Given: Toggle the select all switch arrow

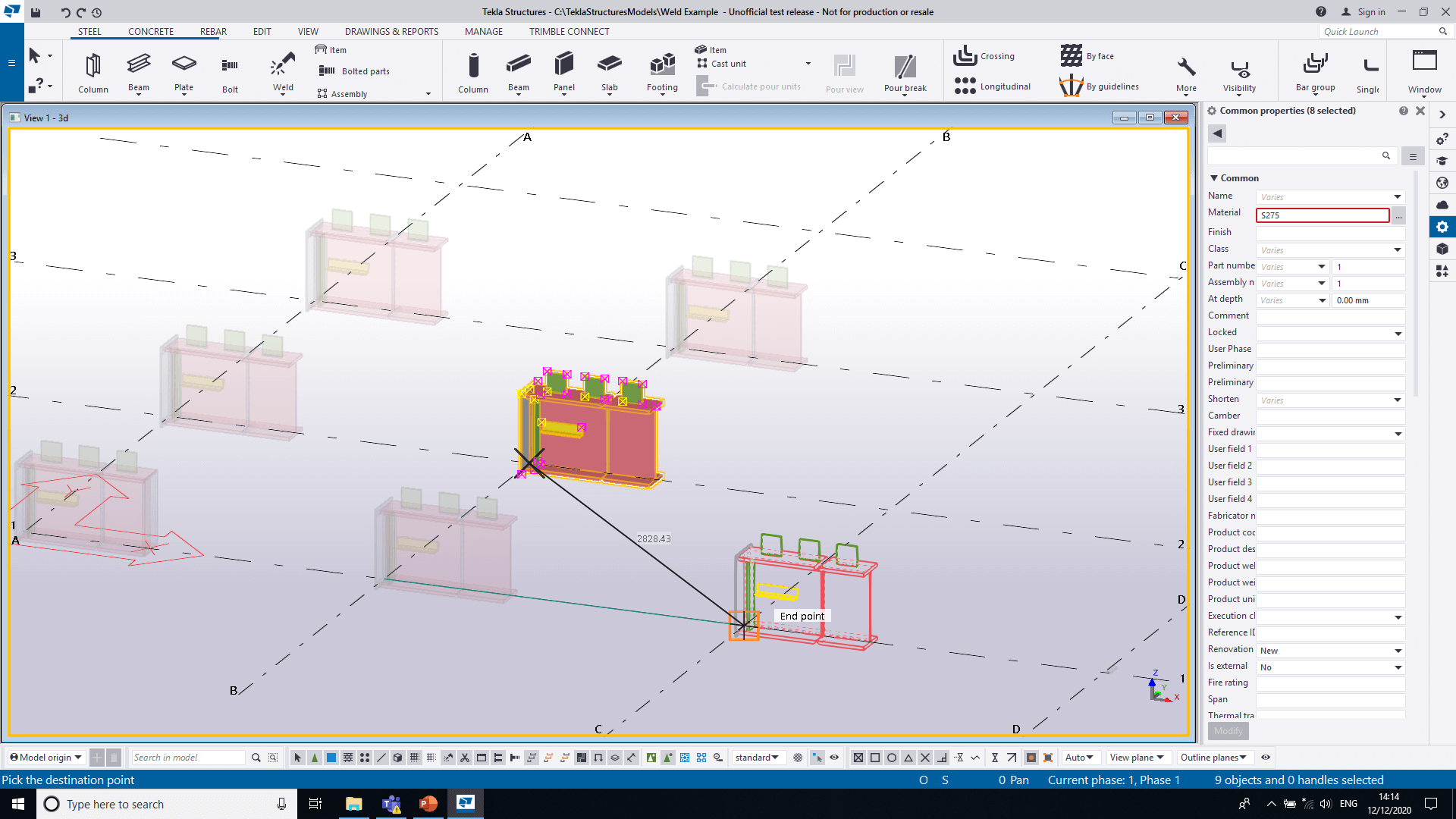Looking at the screenshot, I should coord(297,758).
